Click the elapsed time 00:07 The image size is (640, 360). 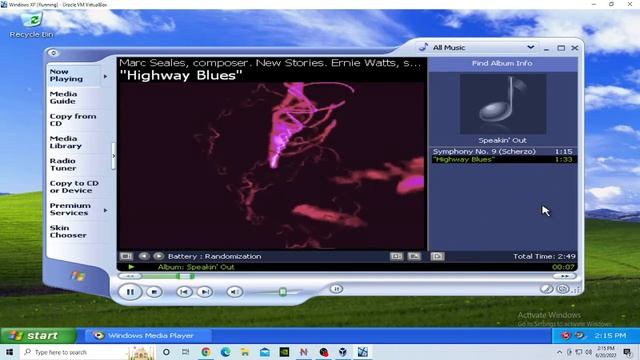tap(563, 267)
